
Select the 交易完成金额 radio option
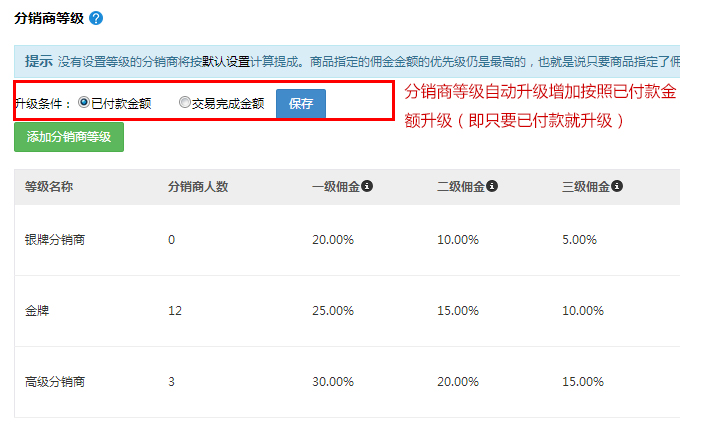[184, 103]
